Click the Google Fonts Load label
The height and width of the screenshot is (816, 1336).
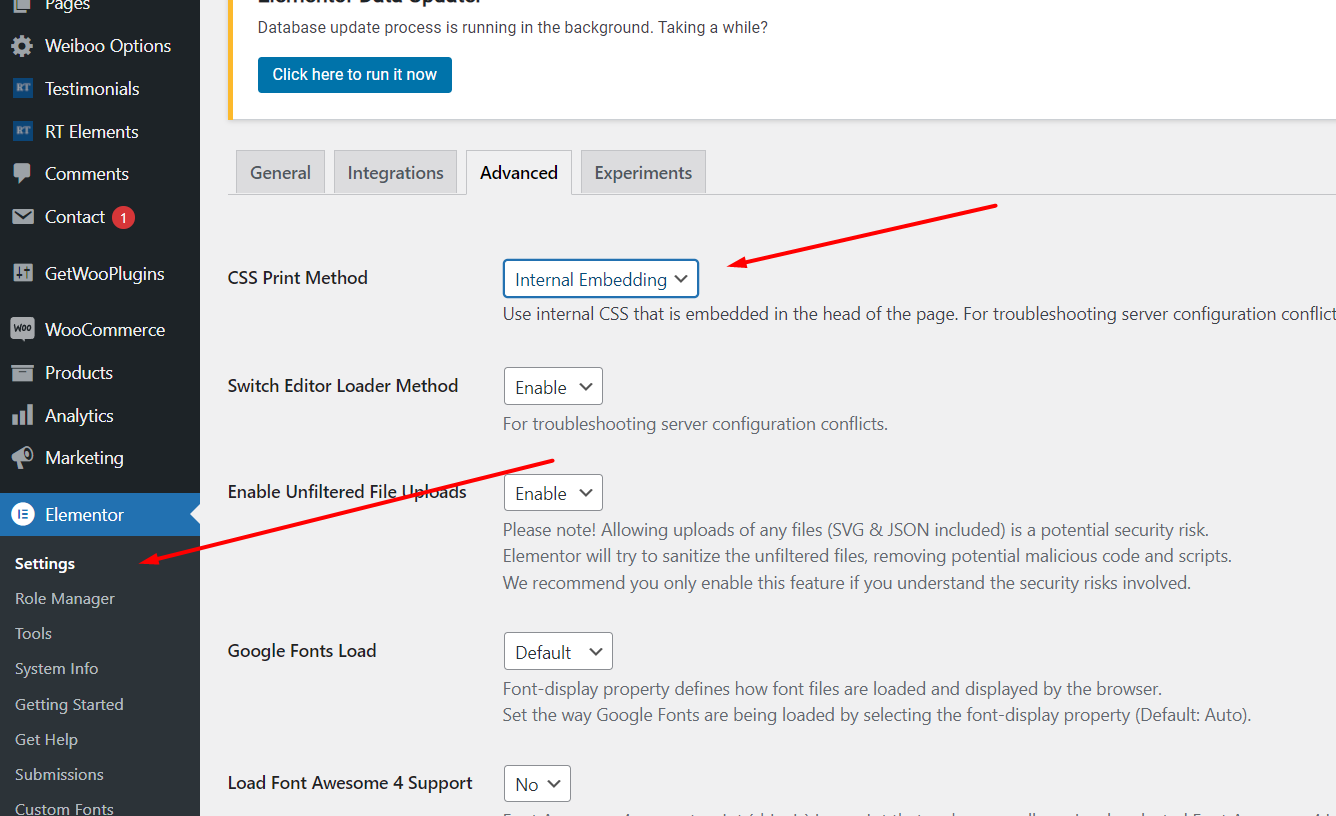(302, 651)
